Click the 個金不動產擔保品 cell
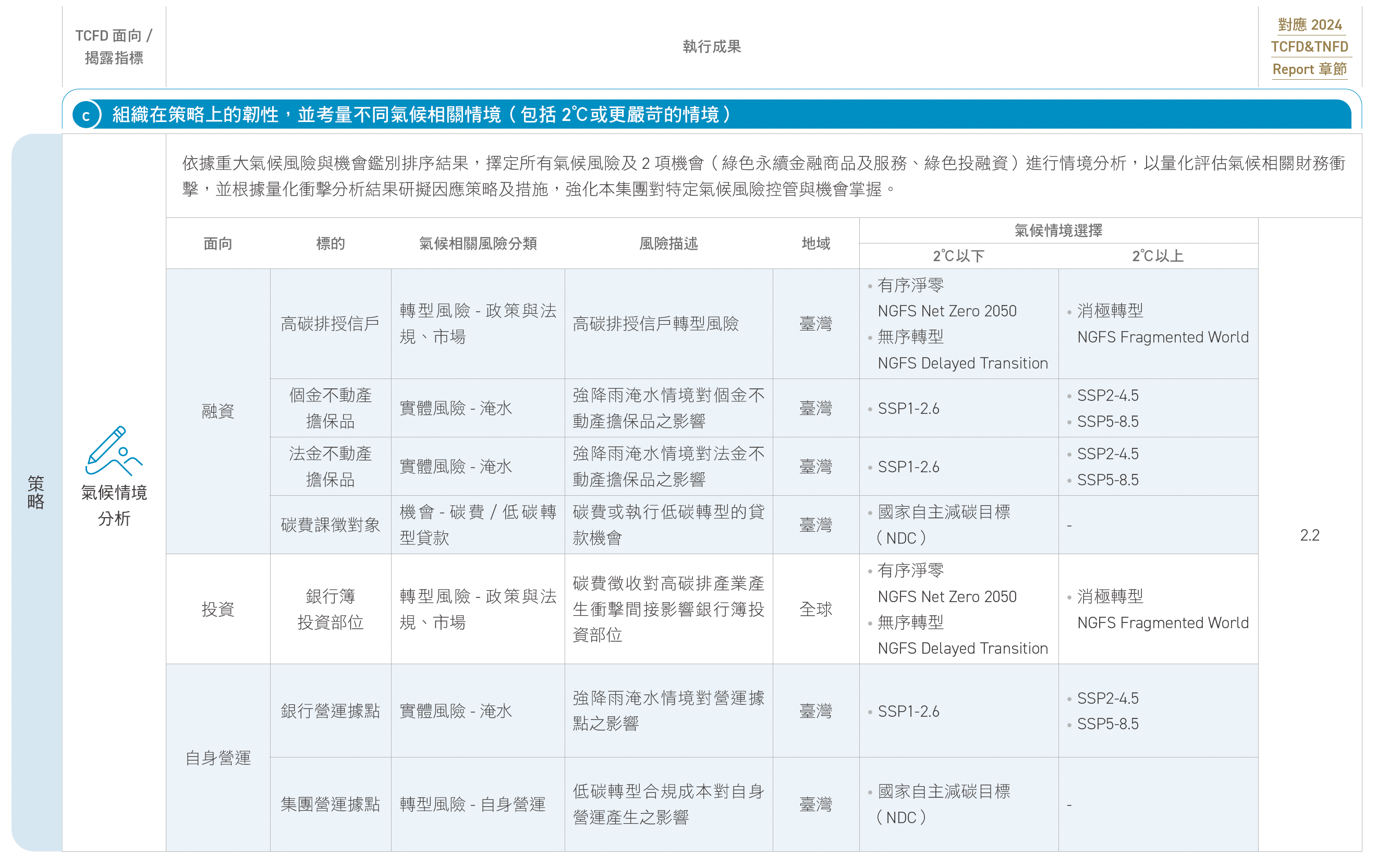 331,408
